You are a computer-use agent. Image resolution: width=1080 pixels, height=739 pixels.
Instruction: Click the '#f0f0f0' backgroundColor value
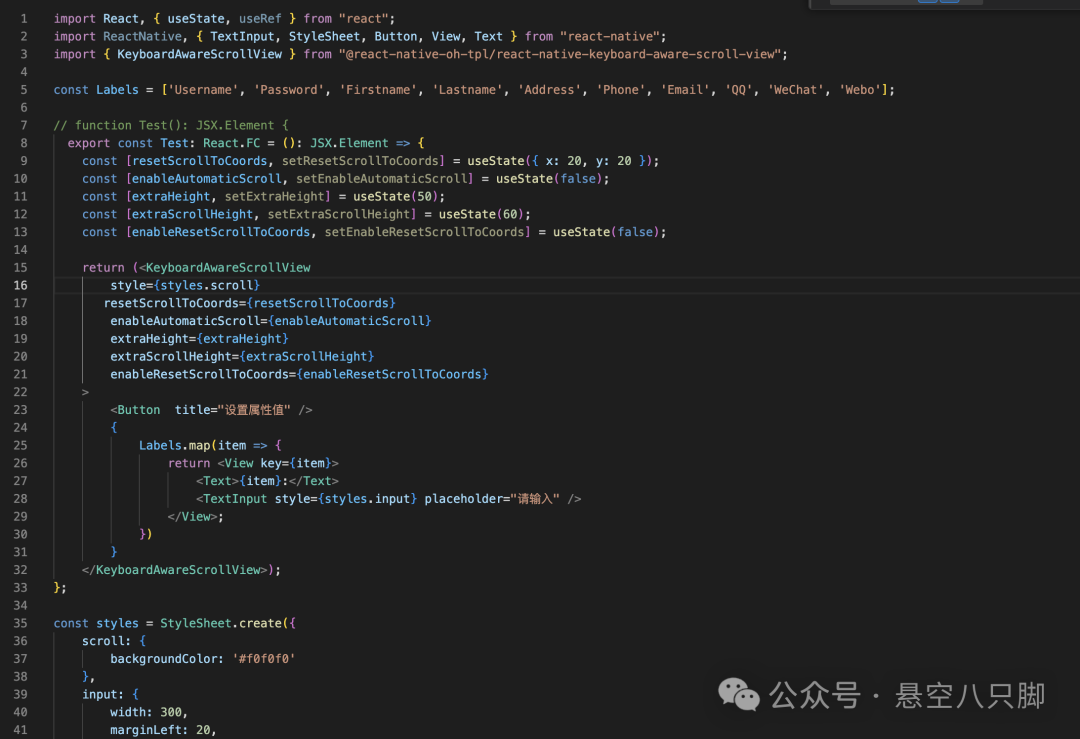point(264,659)
